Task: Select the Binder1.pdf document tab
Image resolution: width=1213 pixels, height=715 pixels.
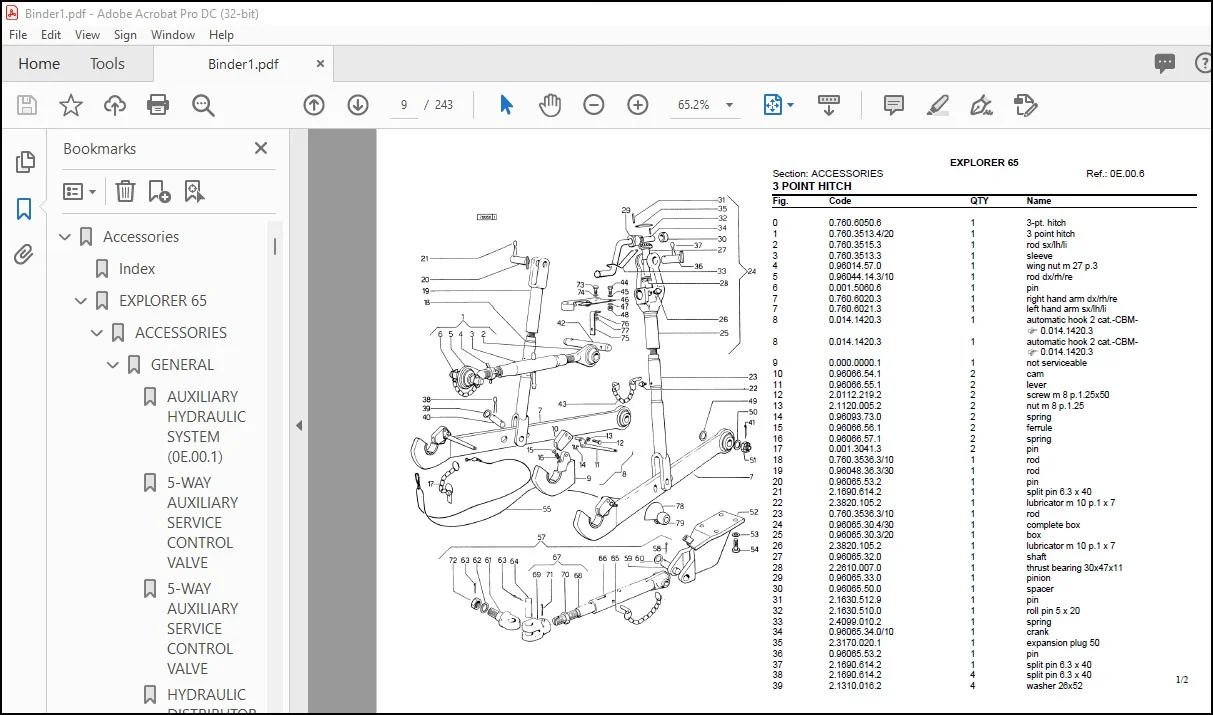Action: click(243, 64)
